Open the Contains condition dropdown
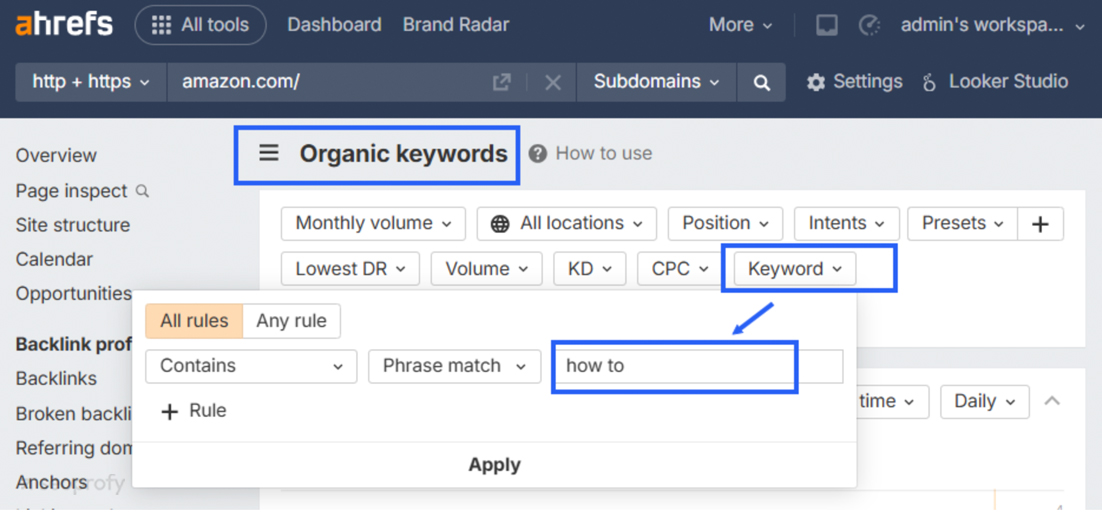 252,366
